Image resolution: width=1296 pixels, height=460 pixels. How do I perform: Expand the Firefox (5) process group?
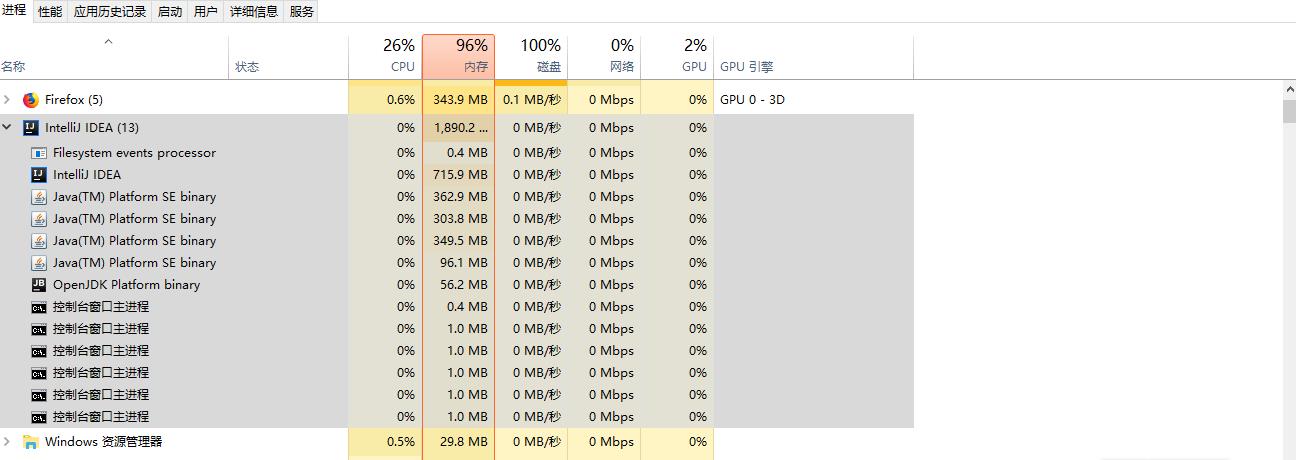coord(8,100)
